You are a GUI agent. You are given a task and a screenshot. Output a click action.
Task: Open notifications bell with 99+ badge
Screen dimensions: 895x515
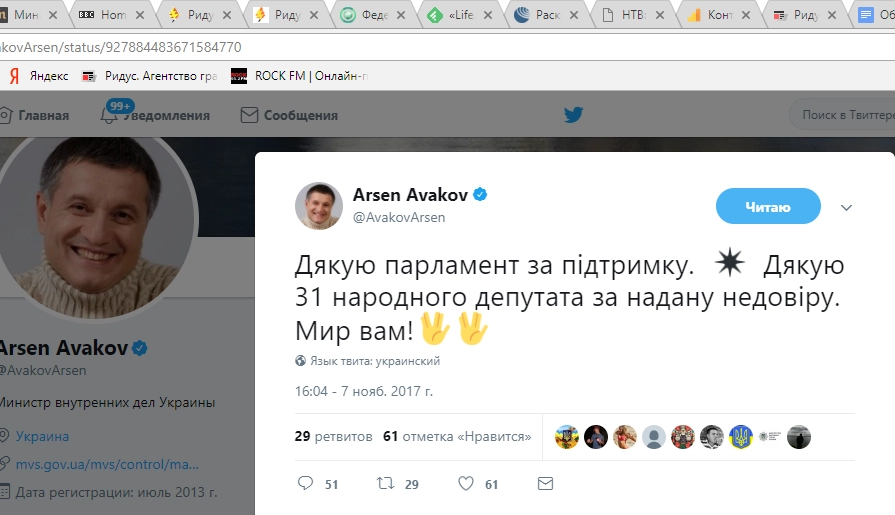(109, 115)
